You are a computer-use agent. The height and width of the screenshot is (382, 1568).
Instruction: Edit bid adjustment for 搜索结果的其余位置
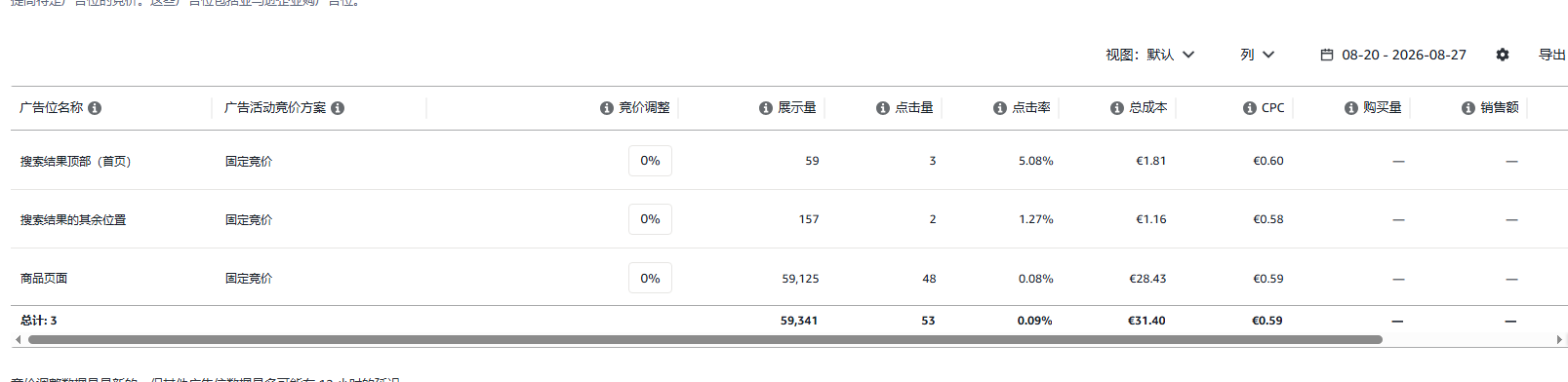coord(650,219)
